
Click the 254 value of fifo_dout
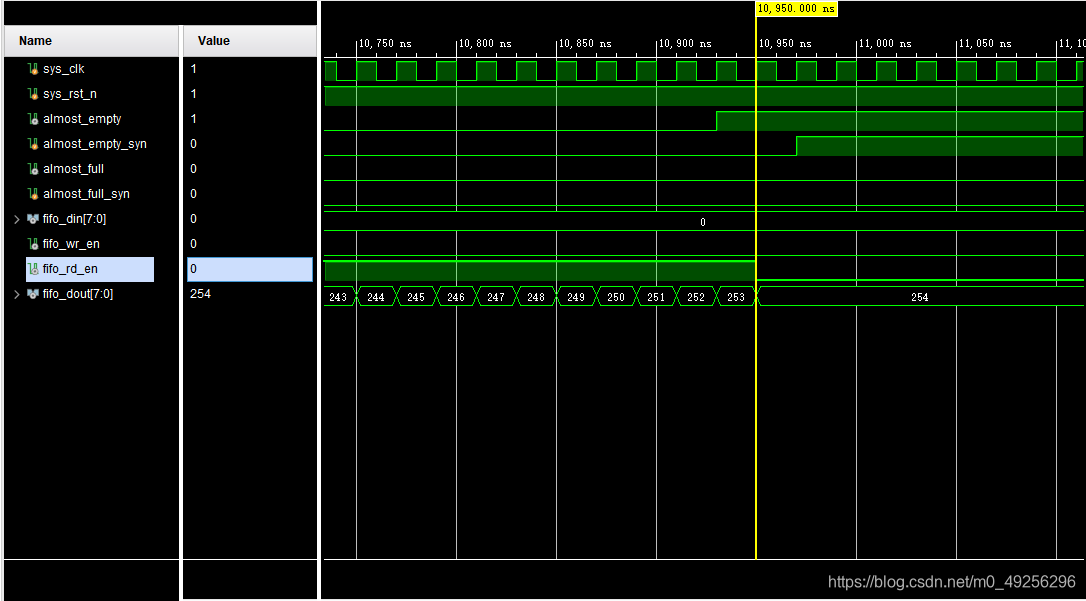tap(200, 294)
